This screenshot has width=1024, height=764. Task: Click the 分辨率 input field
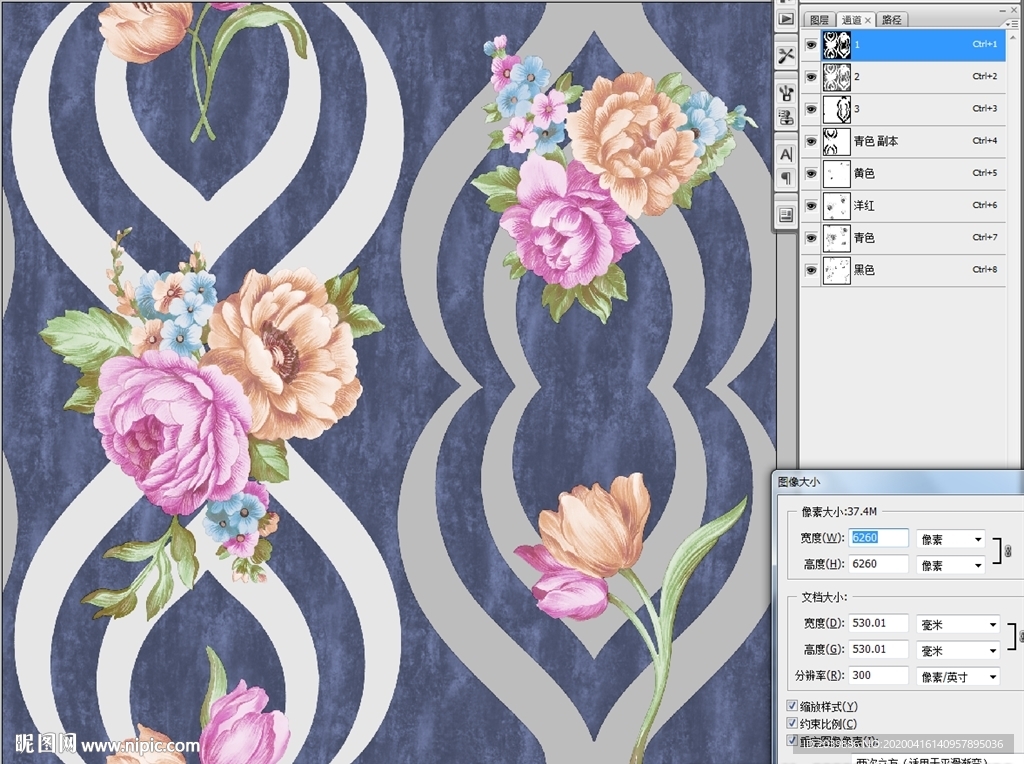point(878,676)
